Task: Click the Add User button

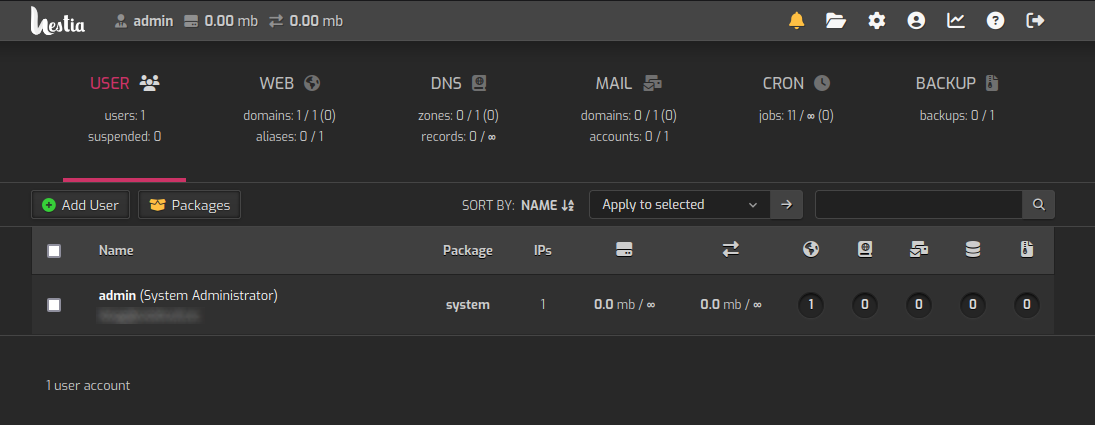Action: [80, 205]
